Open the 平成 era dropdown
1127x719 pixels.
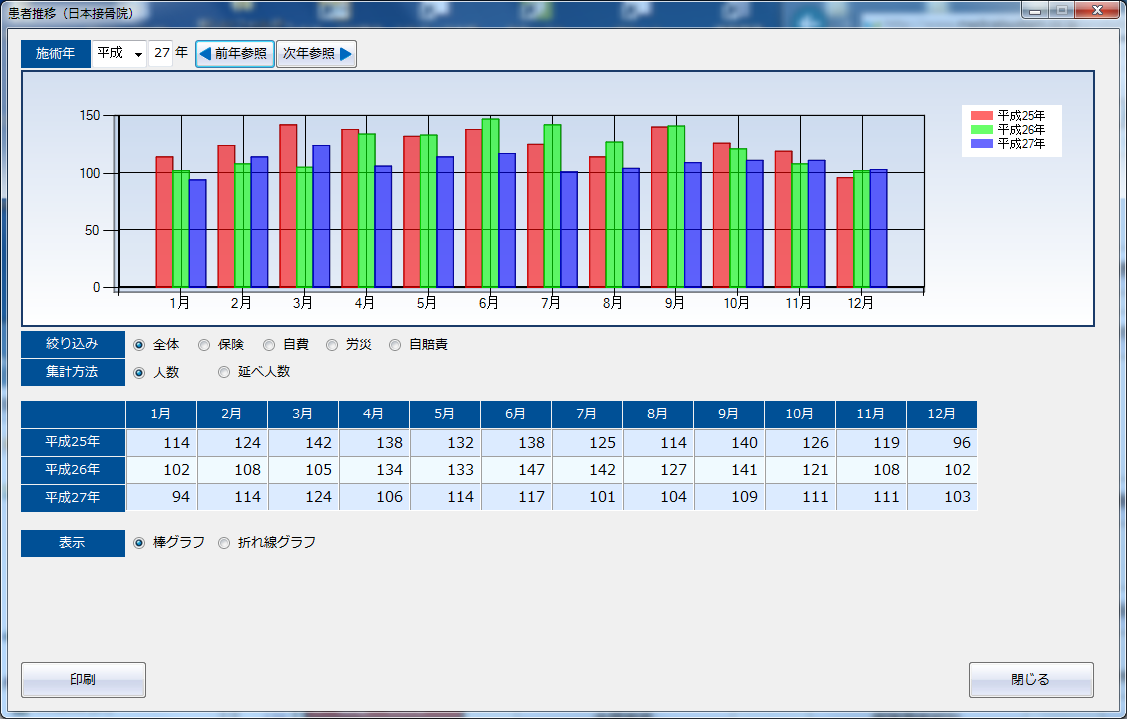[x=119, y=54]
